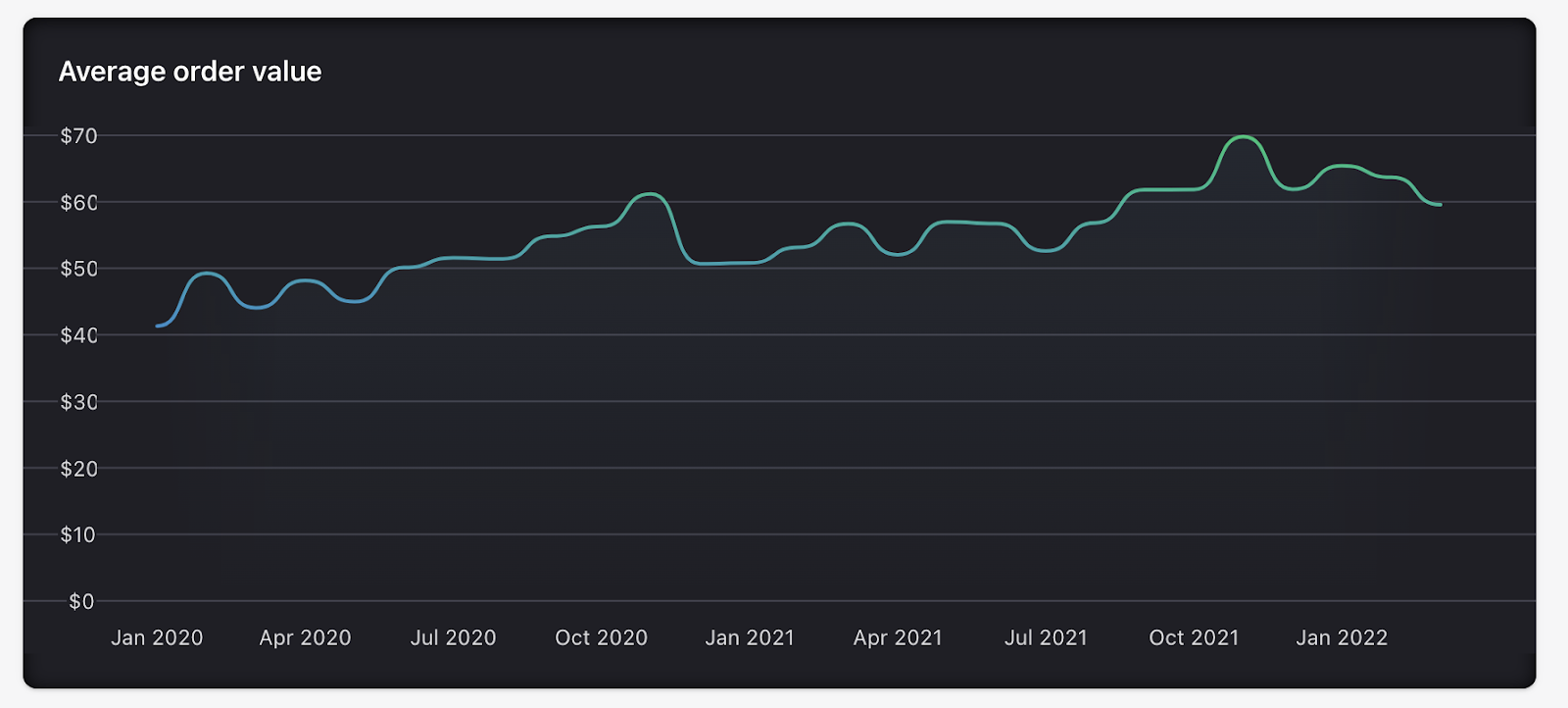
Task: Select the $70 y-axis label
Action: (x=79, y=136)
